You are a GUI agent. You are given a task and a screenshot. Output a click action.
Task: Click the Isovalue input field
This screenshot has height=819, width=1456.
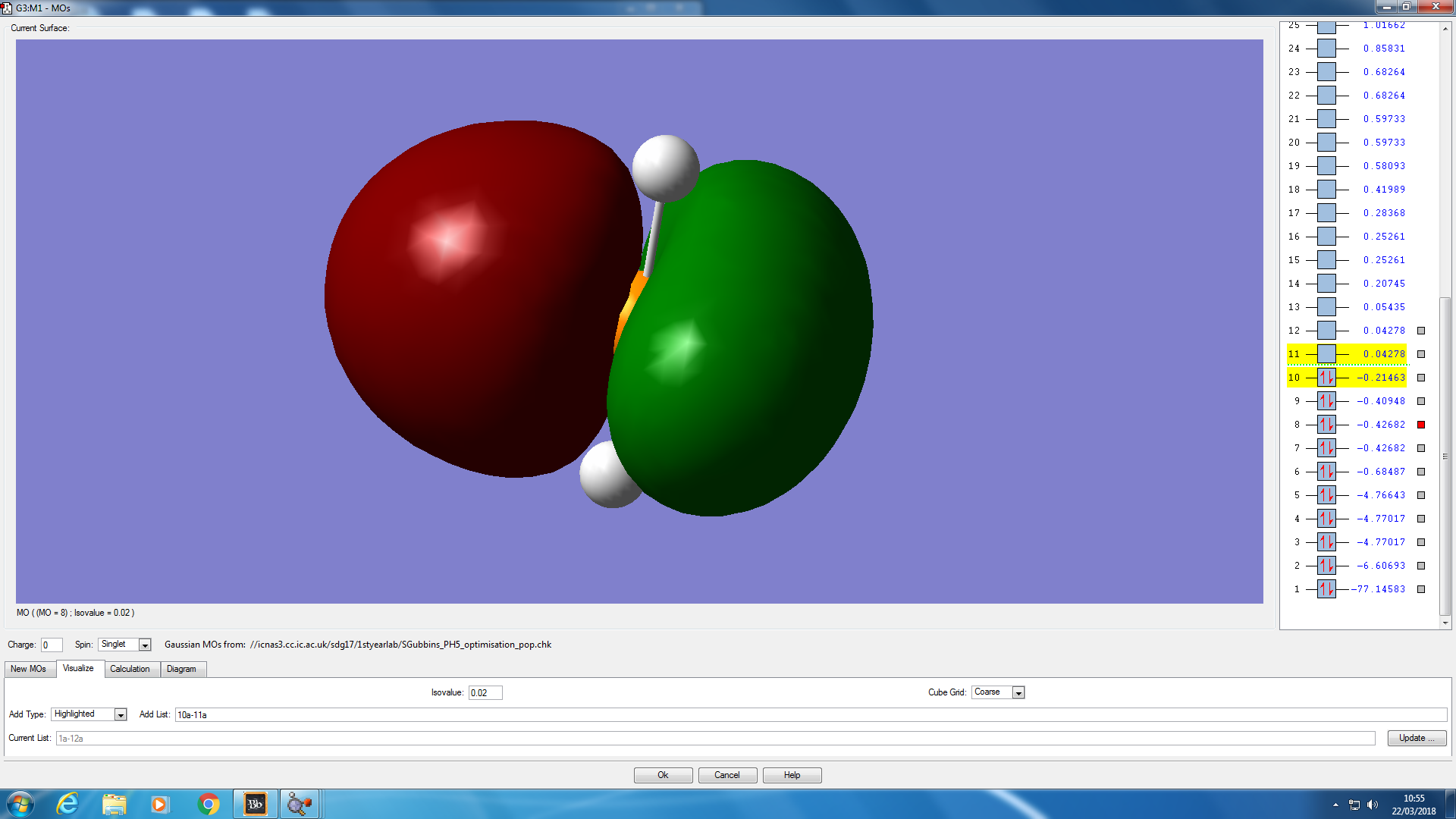[485, 693]
